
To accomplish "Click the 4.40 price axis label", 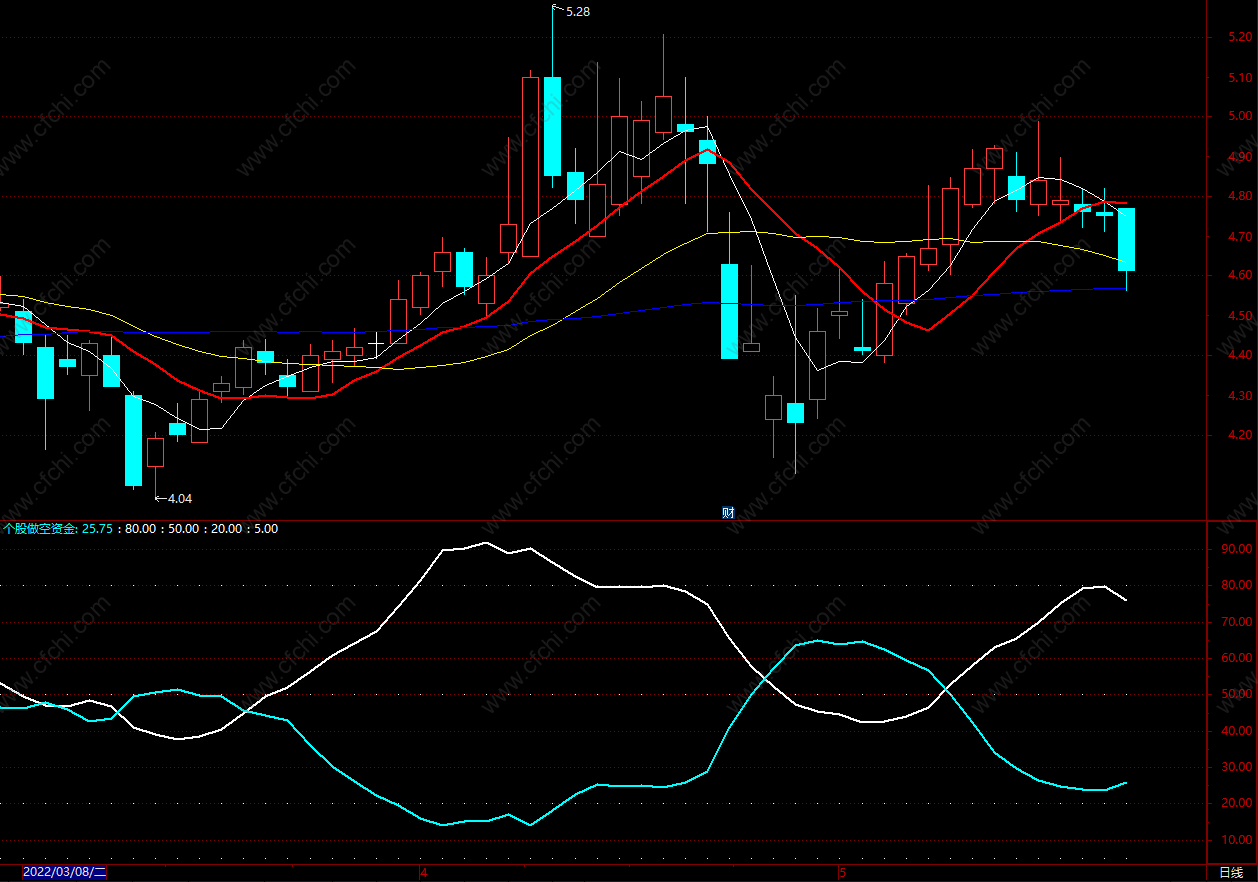I will point(1239,355).
